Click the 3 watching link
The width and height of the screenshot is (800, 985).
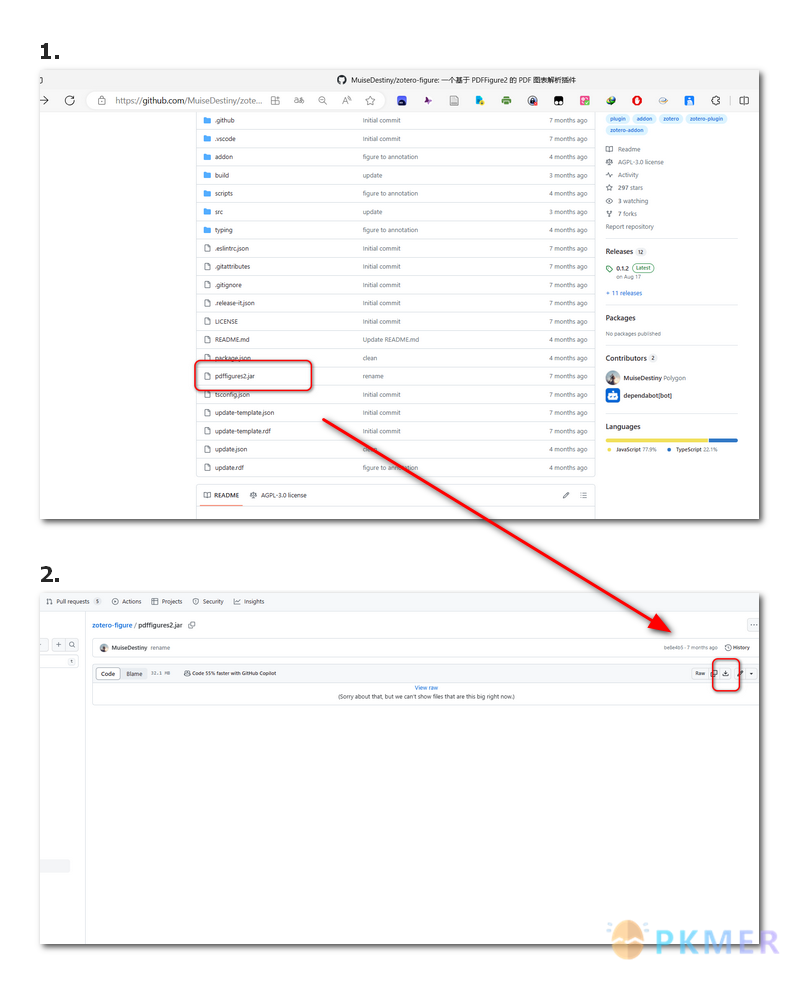627,201
